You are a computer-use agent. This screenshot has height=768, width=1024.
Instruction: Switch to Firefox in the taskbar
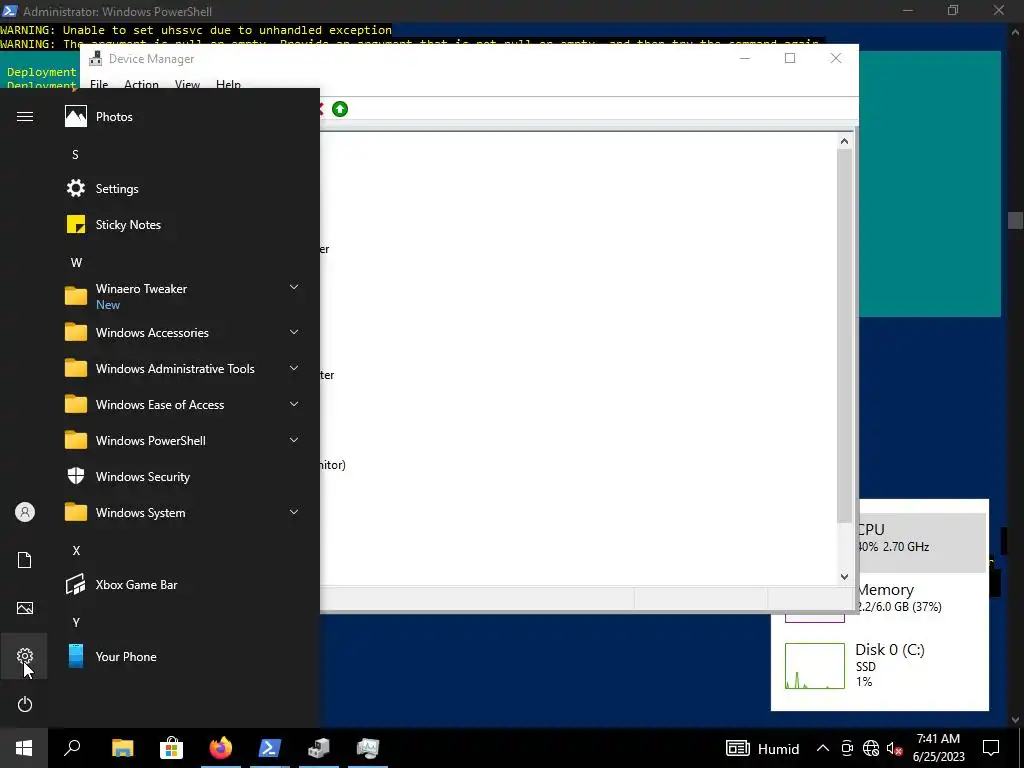tap(221, 748)
